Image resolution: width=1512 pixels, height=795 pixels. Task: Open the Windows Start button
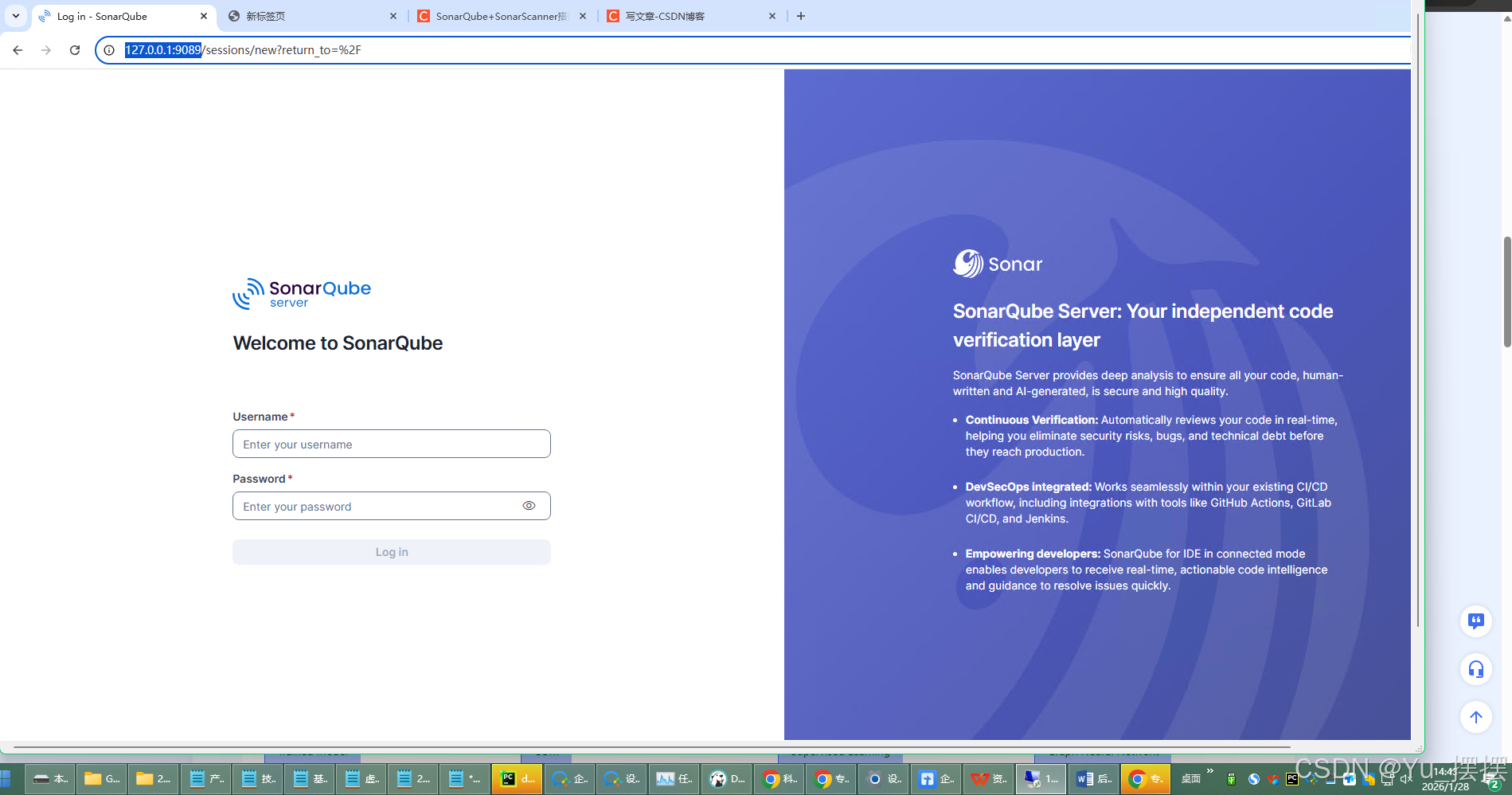[6, 778]
